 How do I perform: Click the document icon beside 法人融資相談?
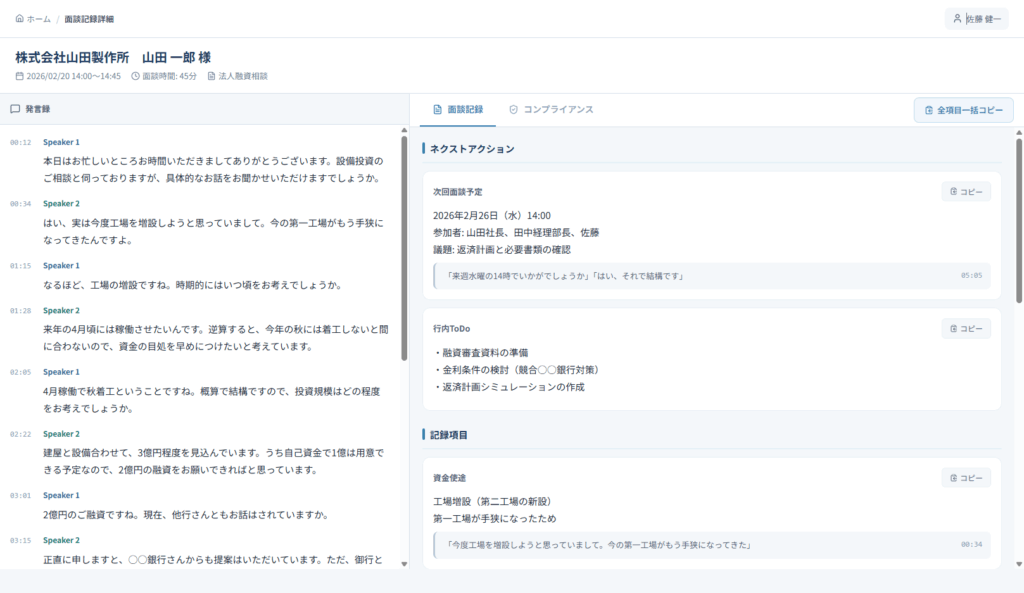tap(211, 76)
